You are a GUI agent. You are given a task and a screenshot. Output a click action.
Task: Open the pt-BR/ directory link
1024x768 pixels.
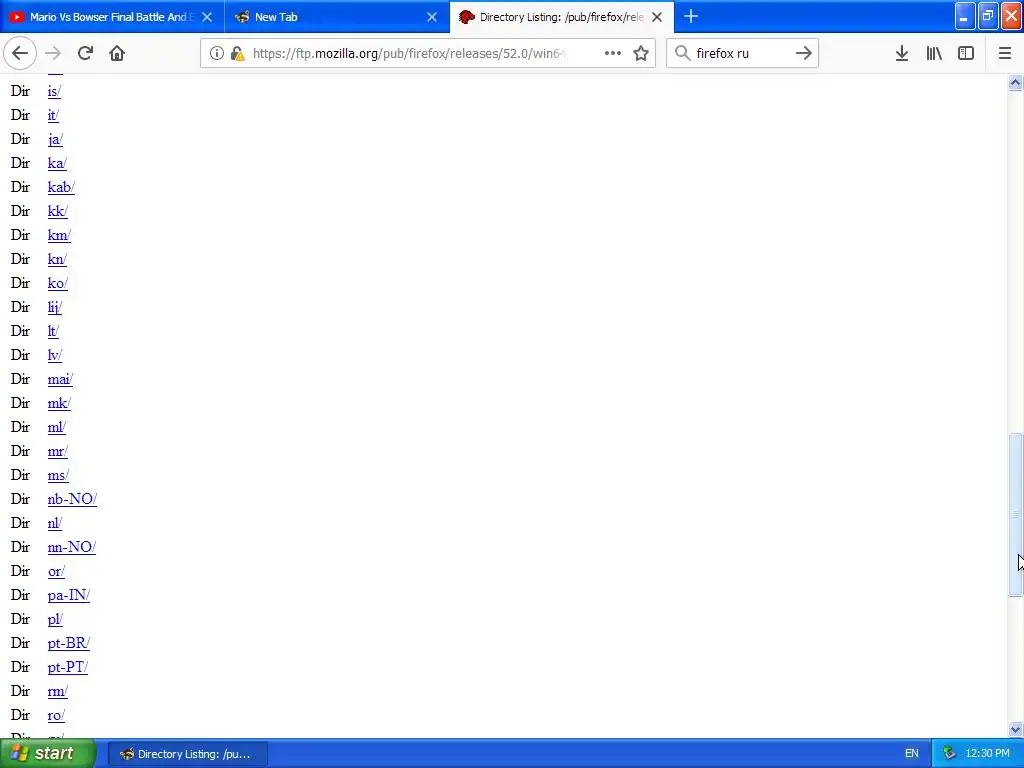coord(69,643)
